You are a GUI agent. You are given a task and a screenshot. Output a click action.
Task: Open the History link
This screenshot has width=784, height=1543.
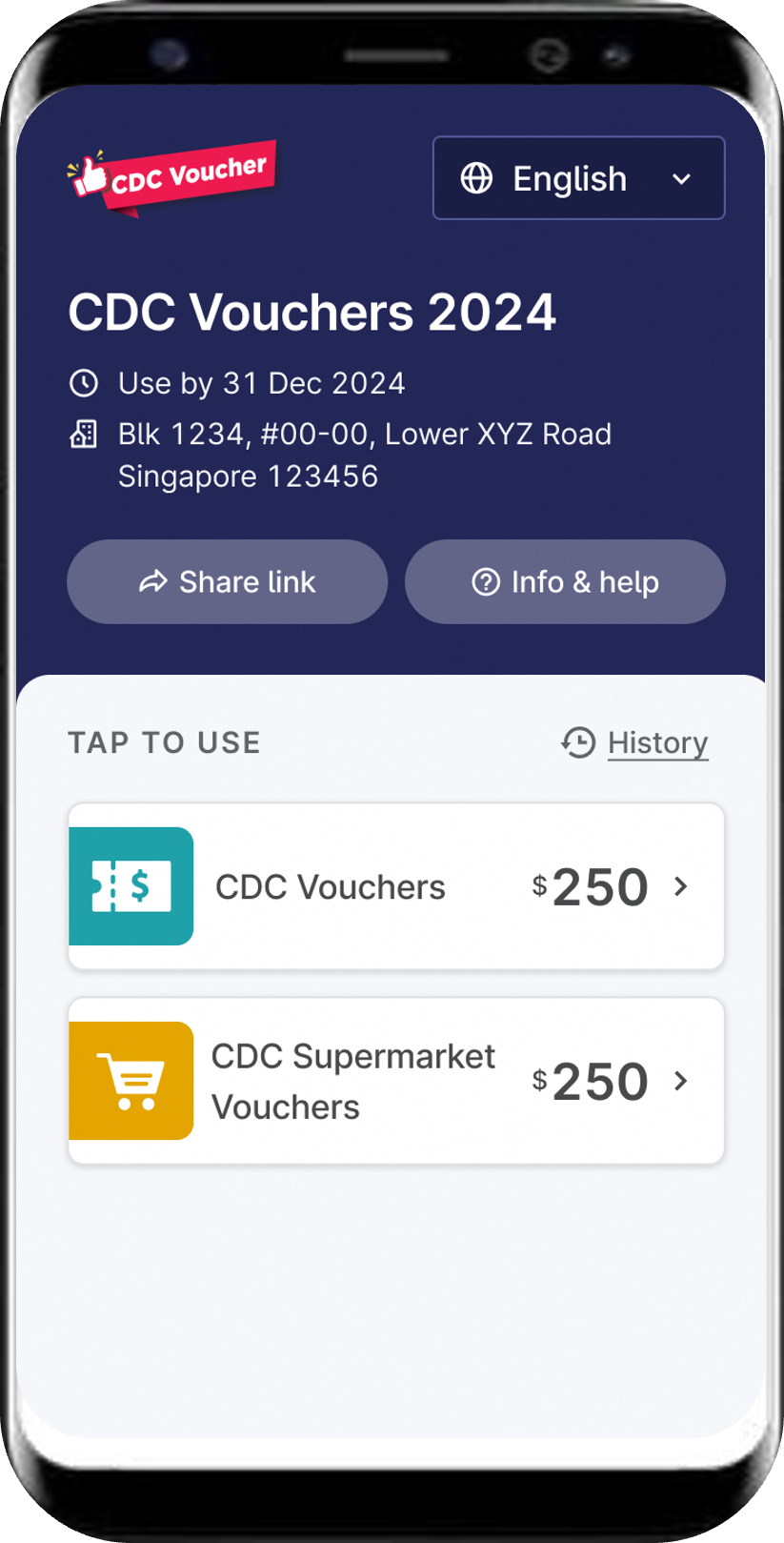pyautogui.click(x=658, y=742)
